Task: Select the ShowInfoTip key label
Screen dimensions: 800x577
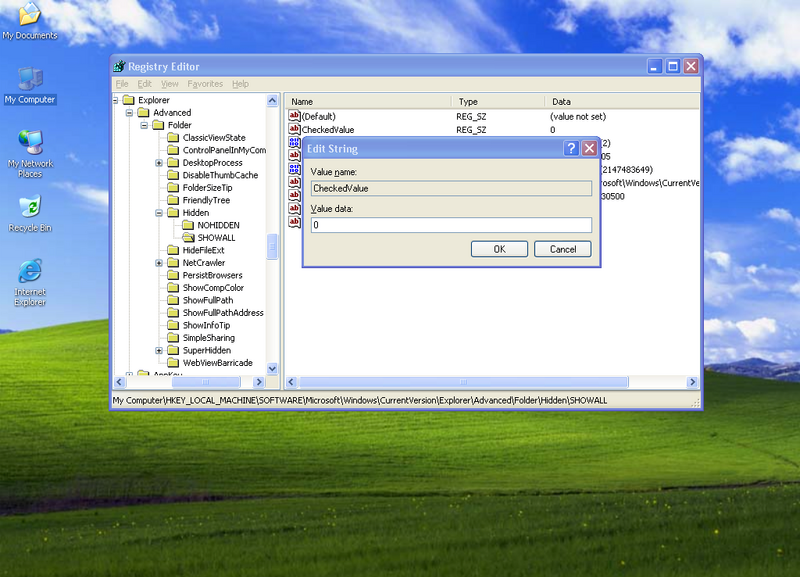Action: [x=206, y=325]
